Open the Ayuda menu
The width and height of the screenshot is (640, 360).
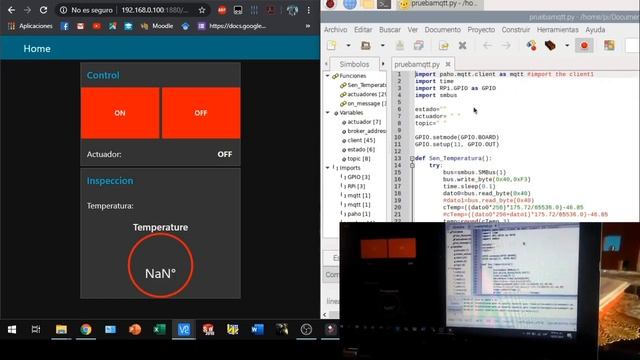coord(595,30)
